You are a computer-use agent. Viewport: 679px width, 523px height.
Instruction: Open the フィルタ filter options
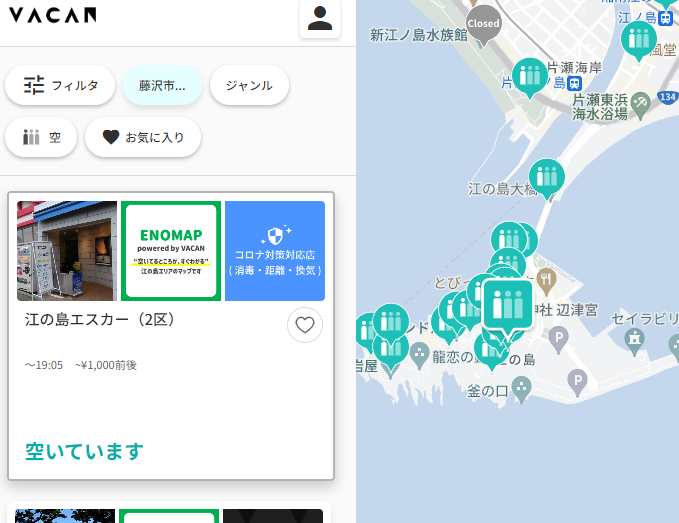(60, 85)
